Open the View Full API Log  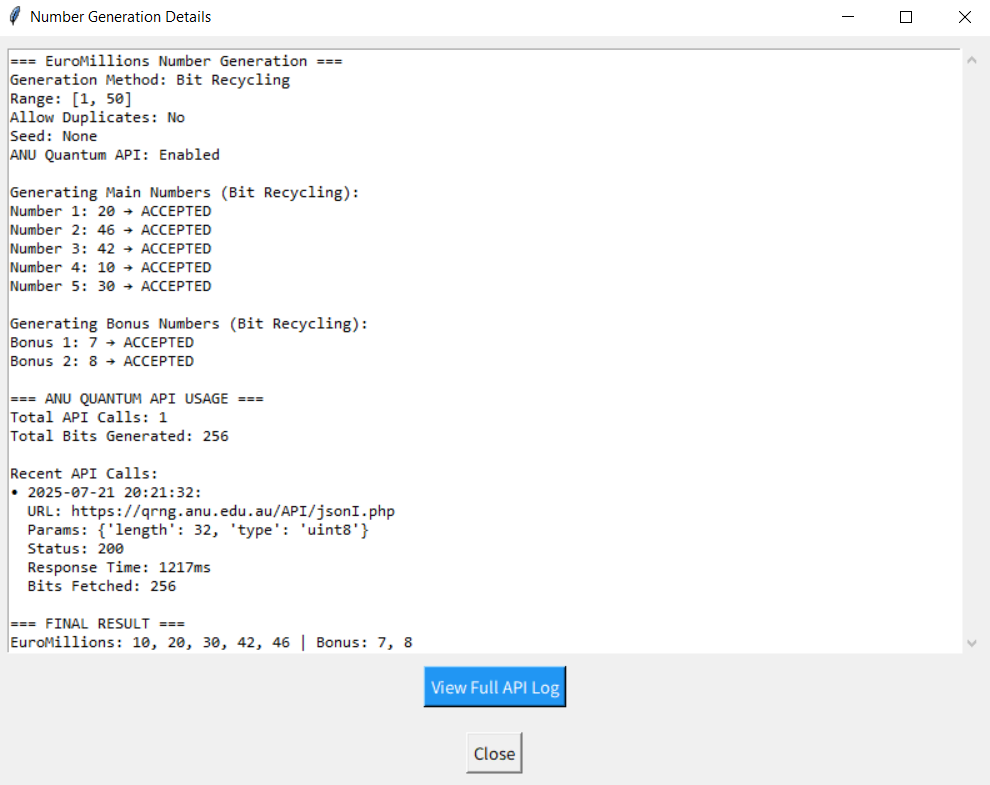click(x=494, y=686)
